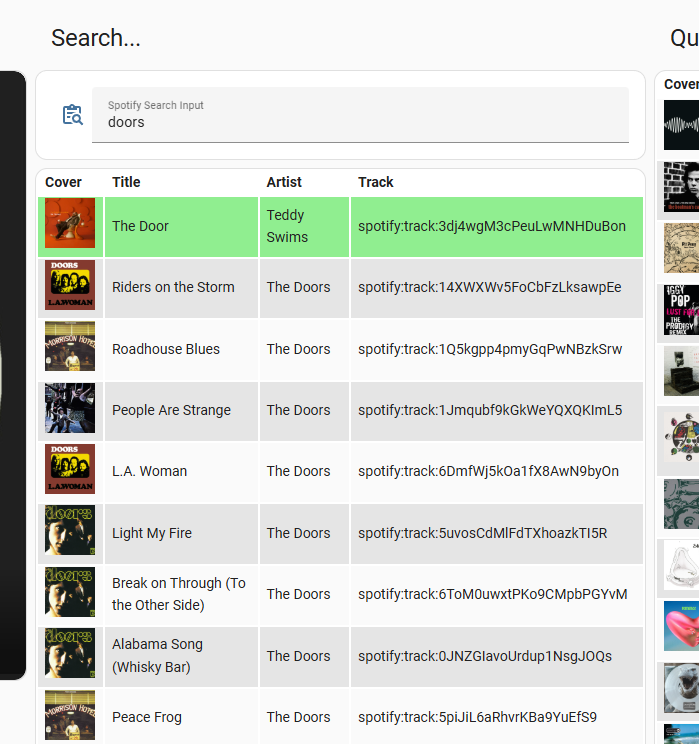The height and width of the screenshot is (744, 699).
Task: Select the L.A. Woman track cover image
Action: (x=70, y=469)
